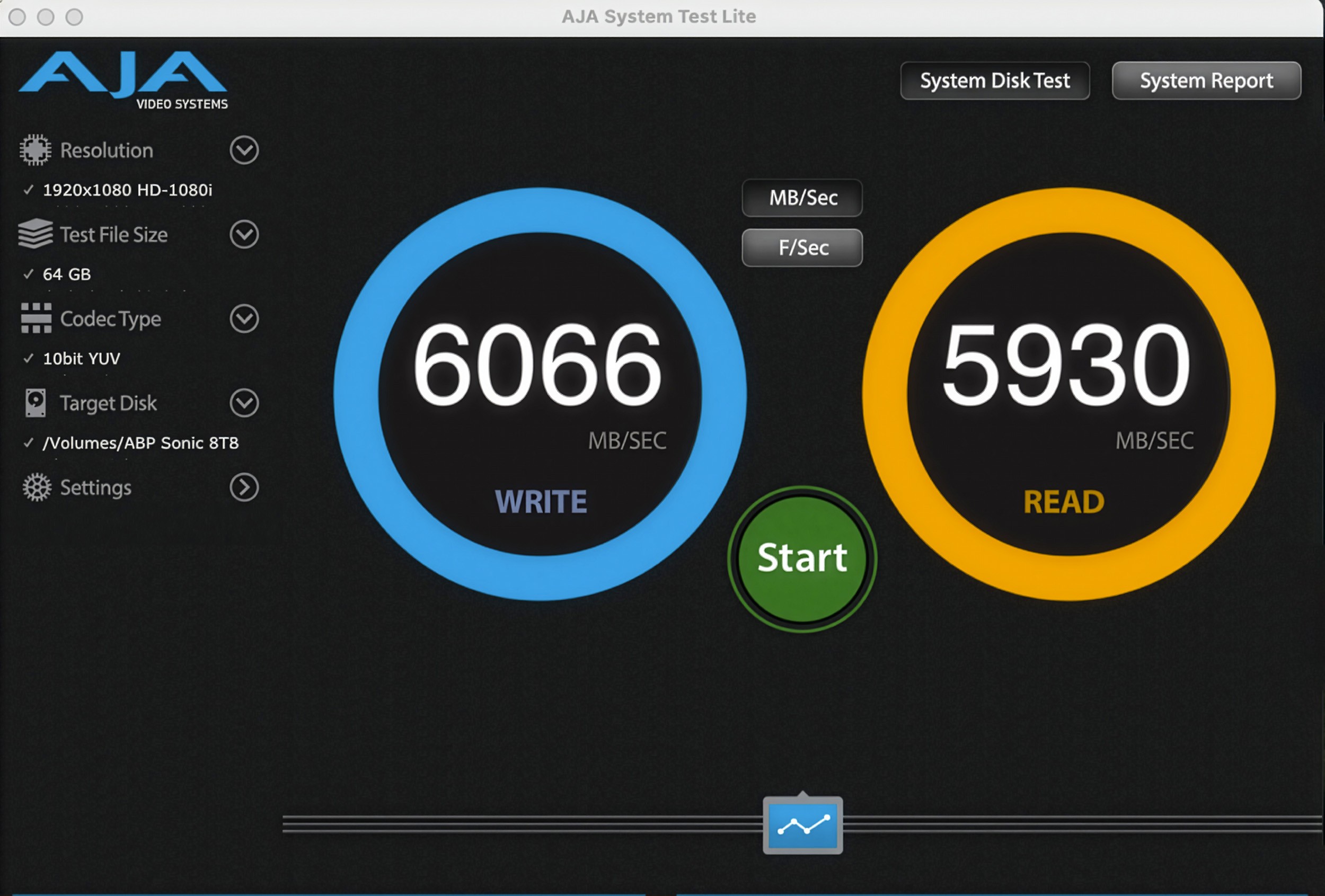Image resolution: width=1325 pixels, height=896 pixels.
Task: Switch units to MB/Sec
Action: pos(802,198)
